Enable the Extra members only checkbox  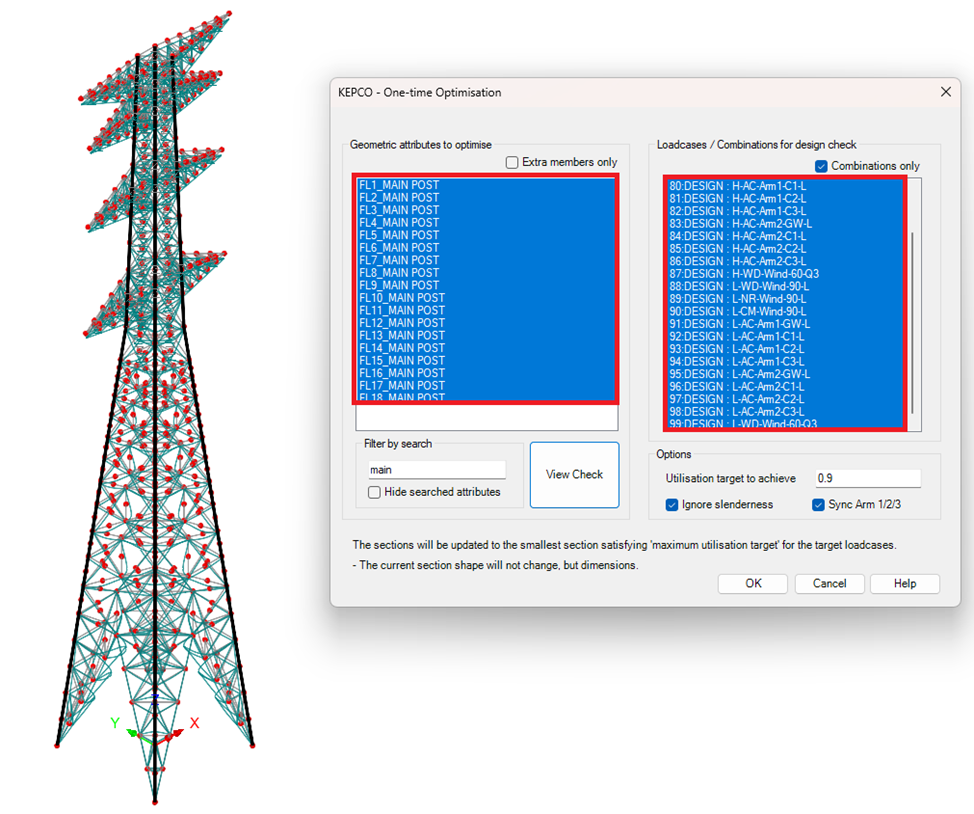click(x=512, y=162)
